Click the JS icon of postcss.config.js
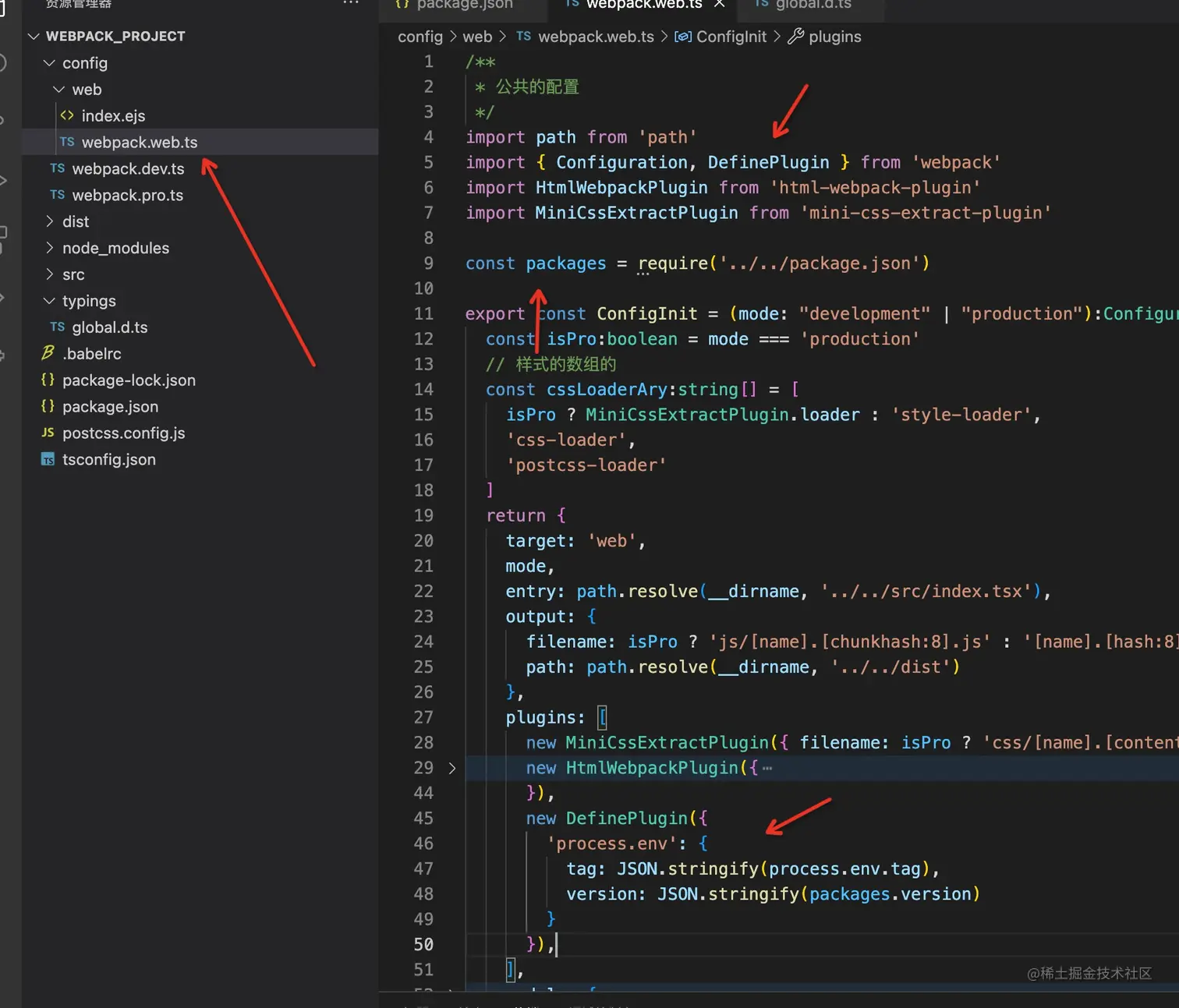 click(x=48, y=433)
